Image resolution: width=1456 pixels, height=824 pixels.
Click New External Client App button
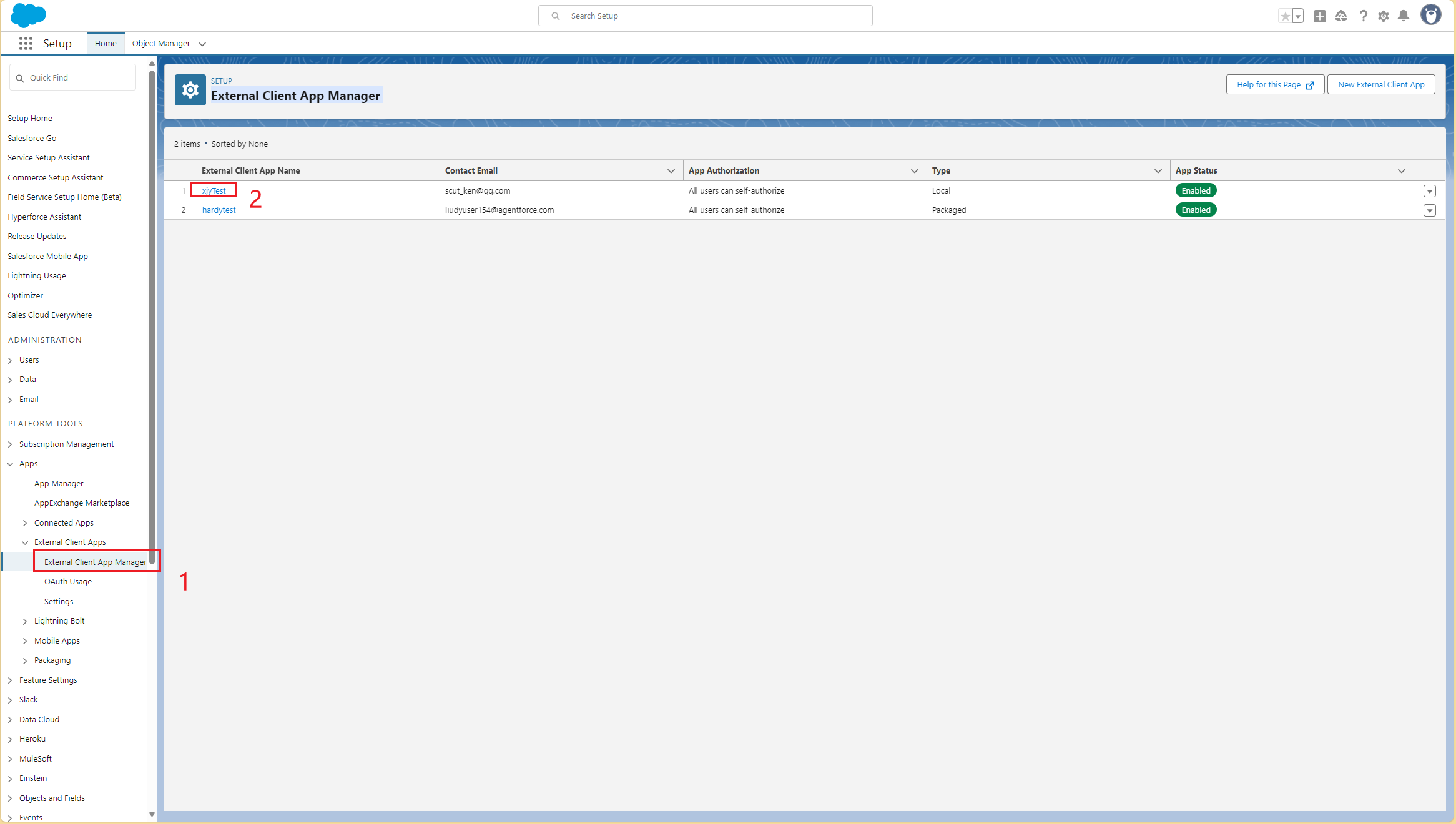(1381, 84)
